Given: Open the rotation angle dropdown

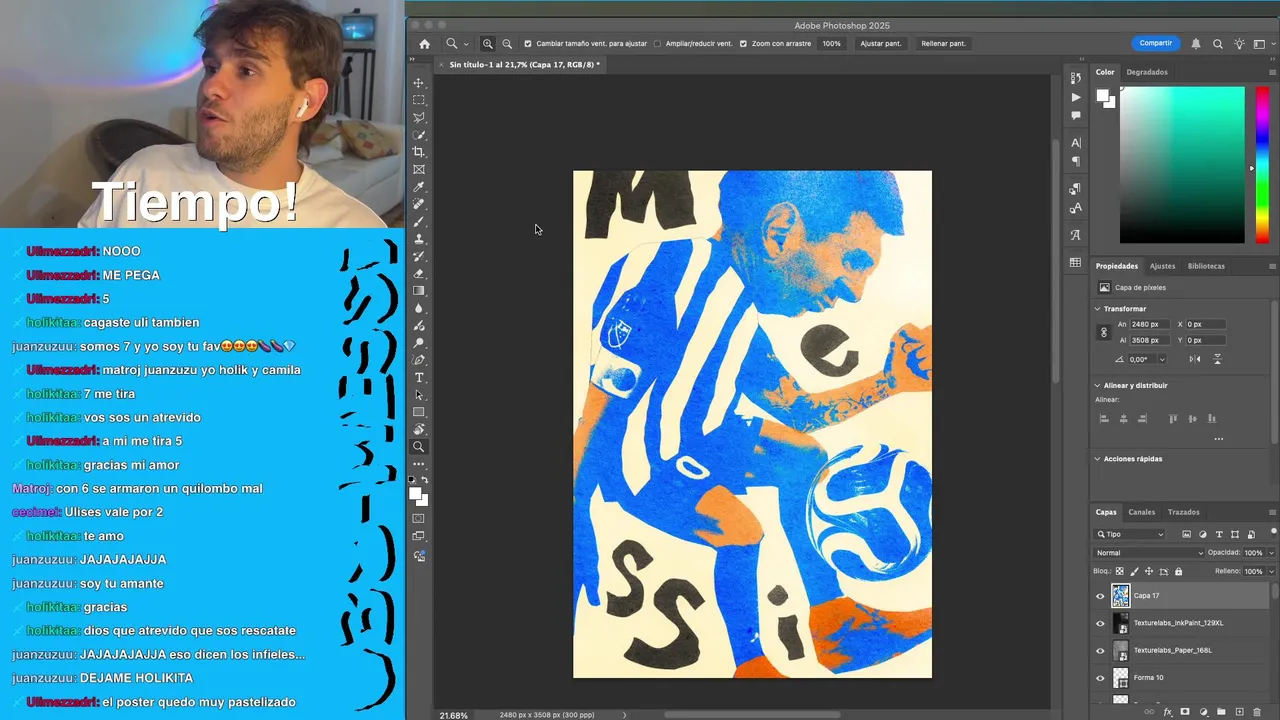Looking at the screenshot, I should coord(1163,359).
